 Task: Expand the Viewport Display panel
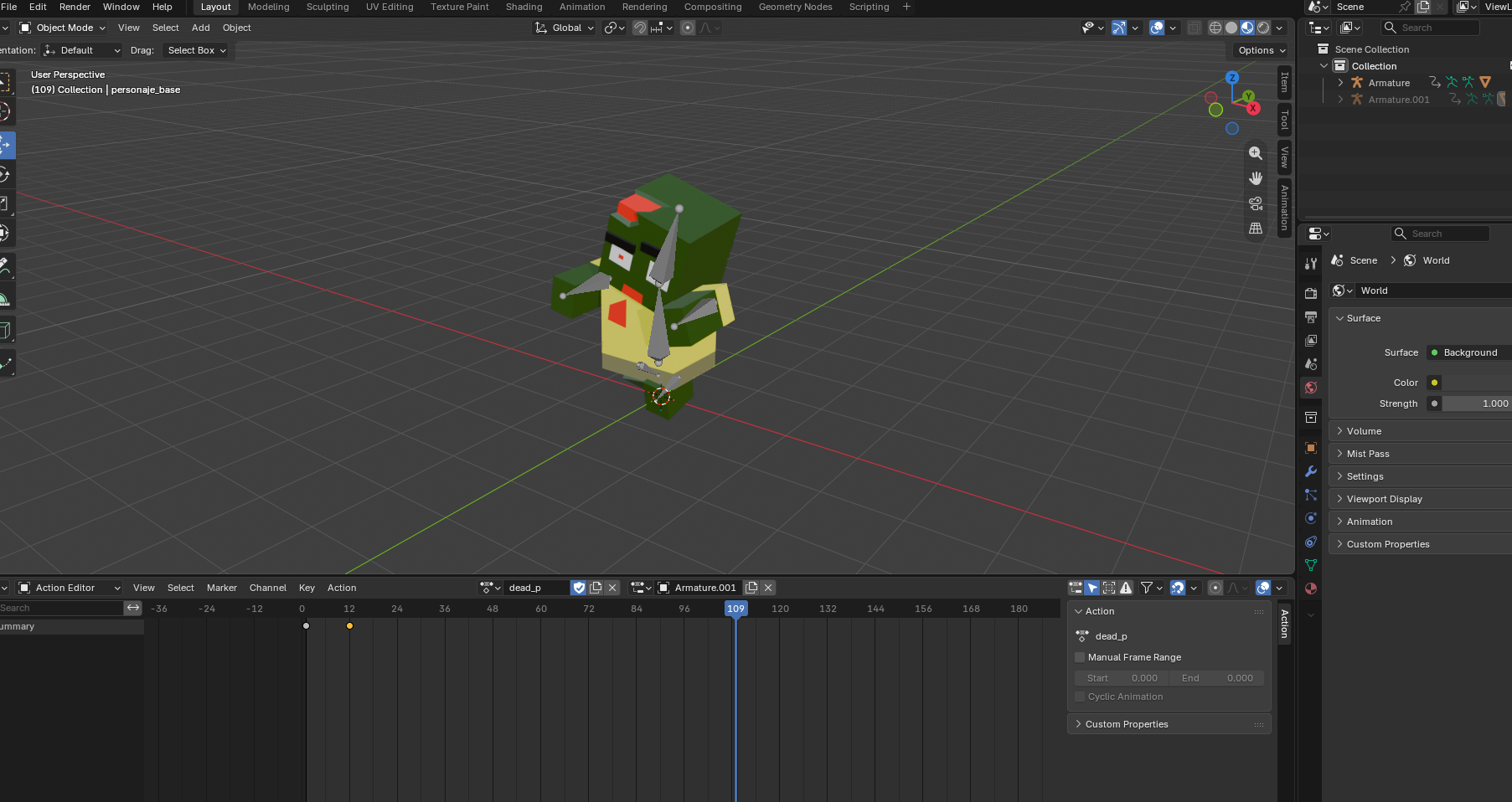click(x=1384, y=499)
